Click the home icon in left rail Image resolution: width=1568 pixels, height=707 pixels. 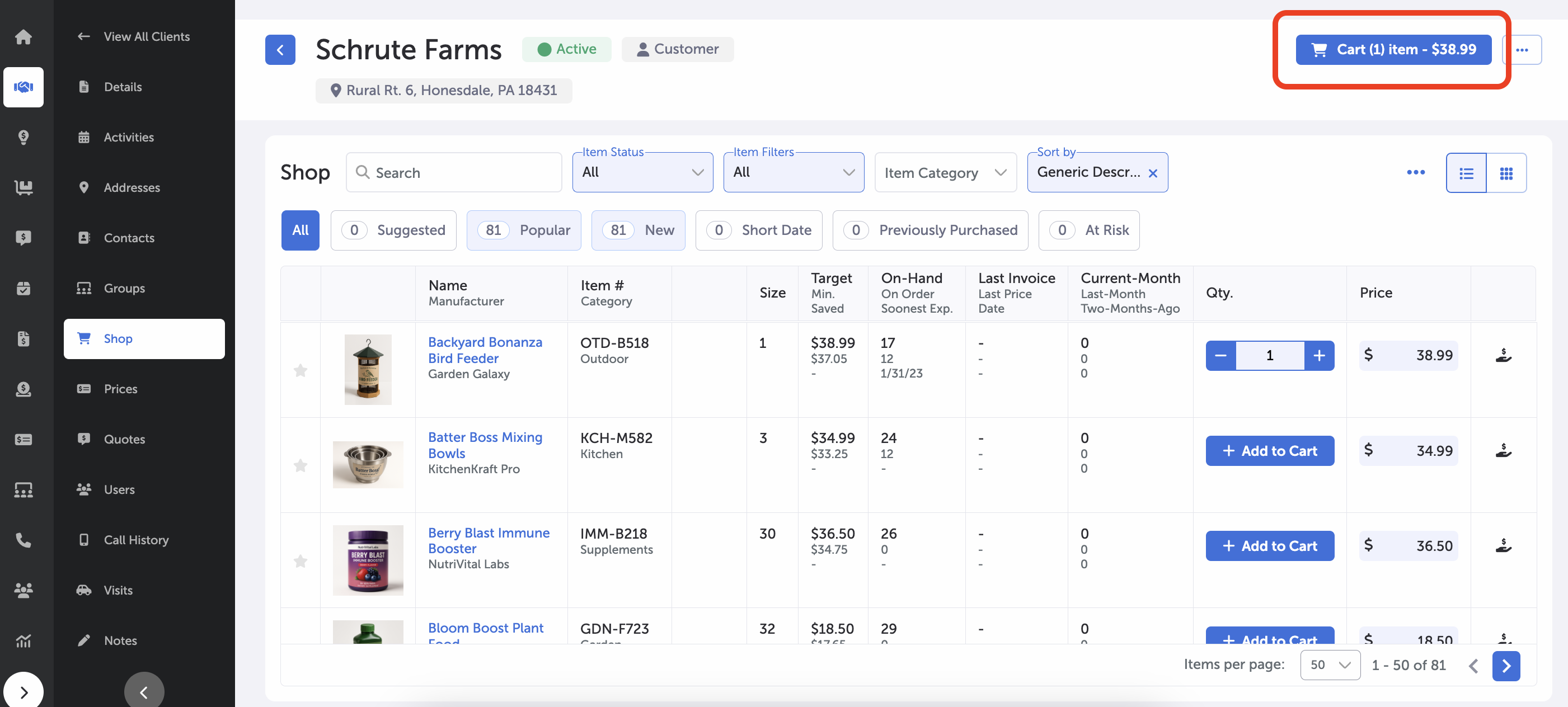[x=23, y=37]
